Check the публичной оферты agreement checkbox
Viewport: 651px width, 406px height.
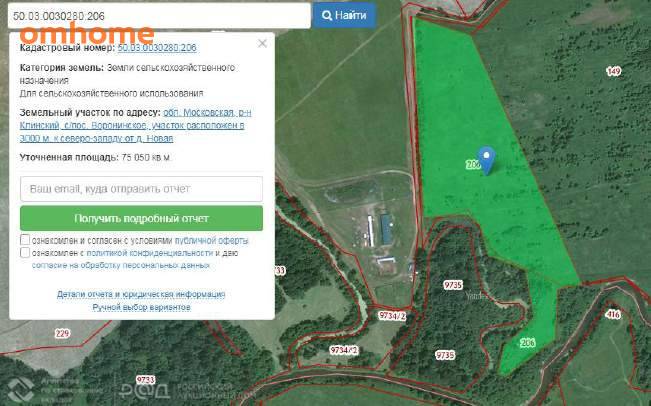(x=25, y=240)
